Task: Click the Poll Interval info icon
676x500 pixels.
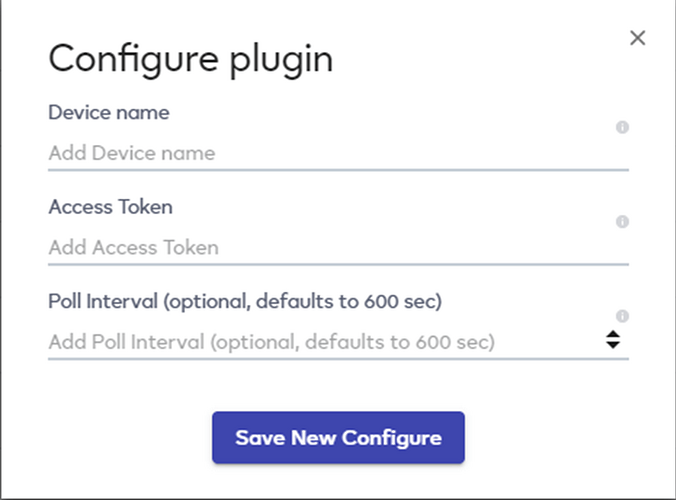Action: (x=622, y=316)
